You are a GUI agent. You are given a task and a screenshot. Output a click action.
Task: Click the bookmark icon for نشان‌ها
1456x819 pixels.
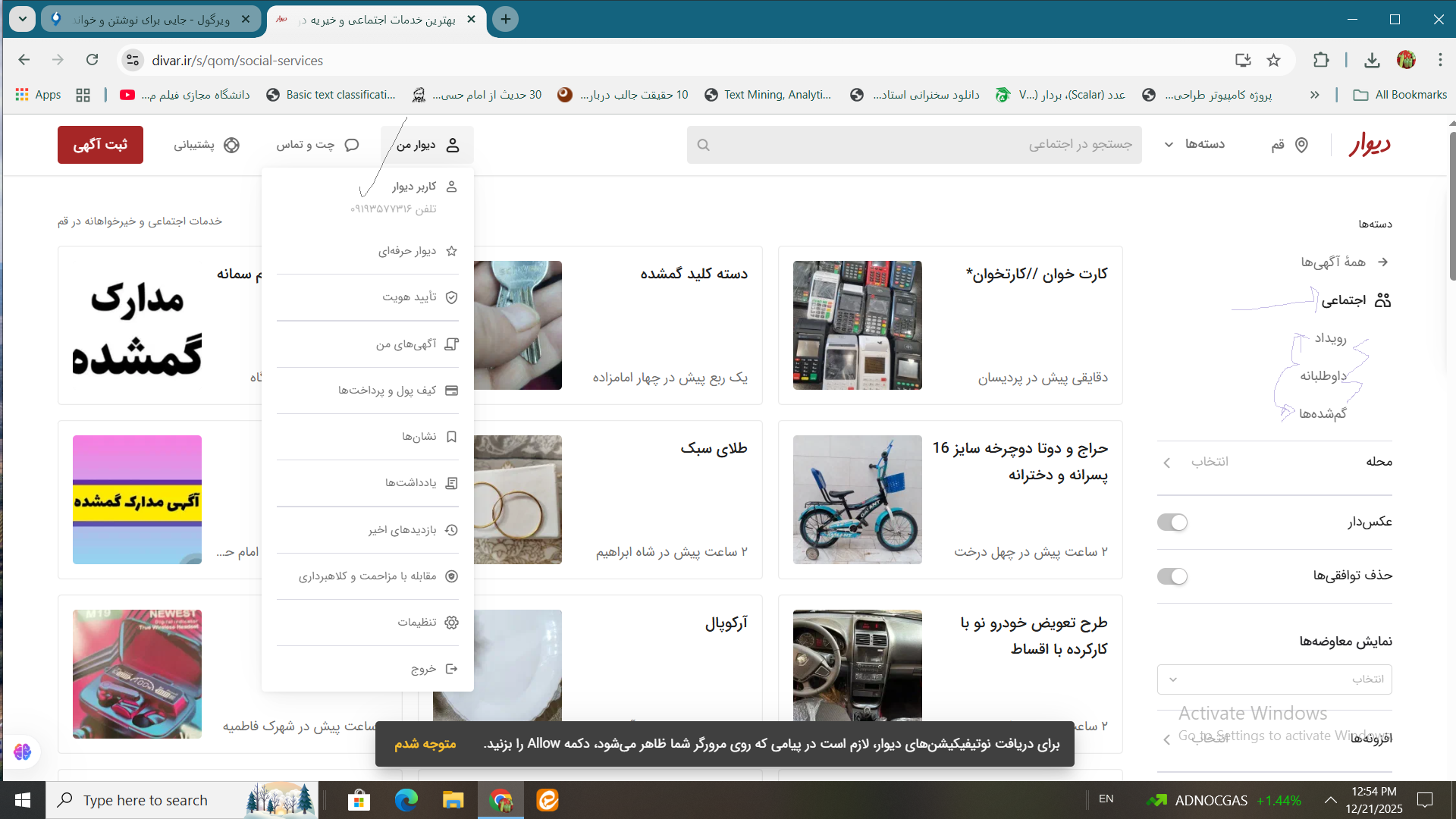[x=451, y=437]
